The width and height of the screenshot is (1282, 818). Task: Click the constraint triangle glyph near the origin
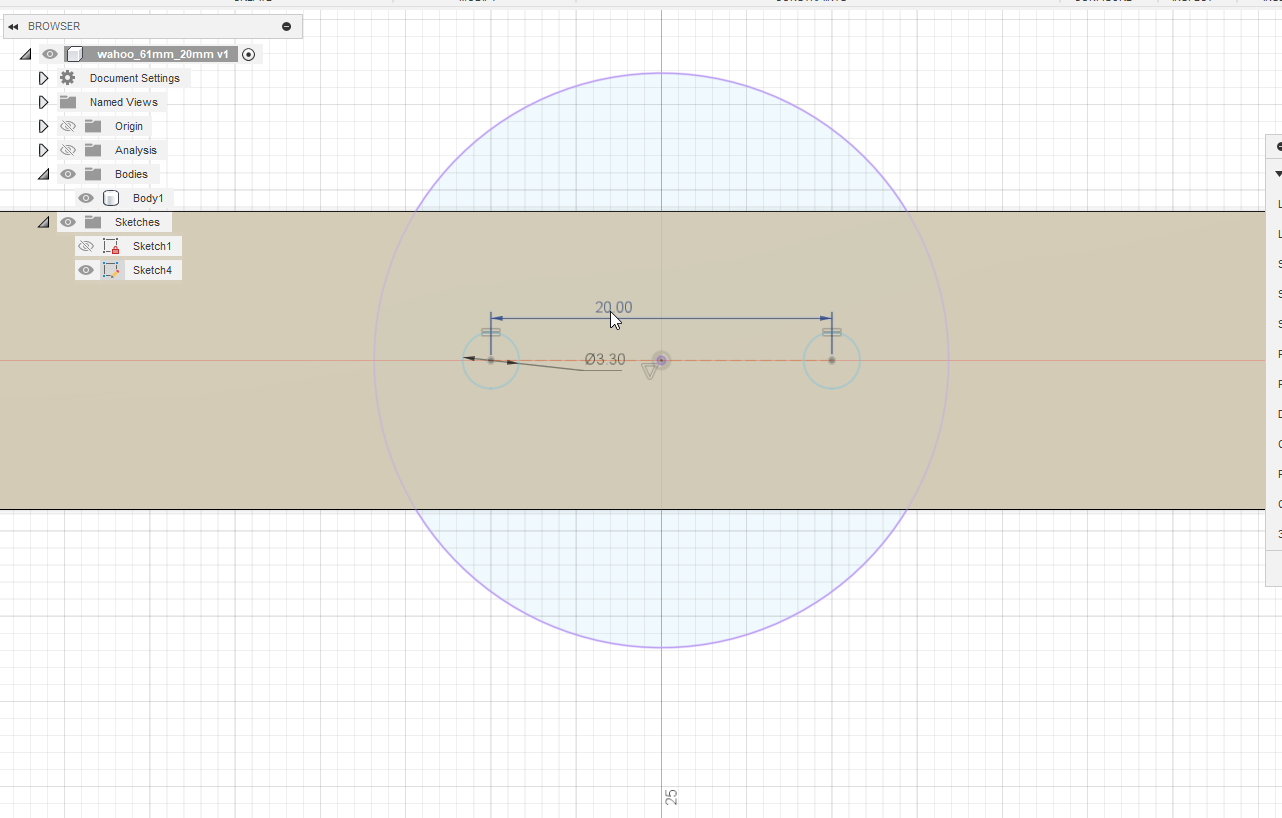(649, 371)
